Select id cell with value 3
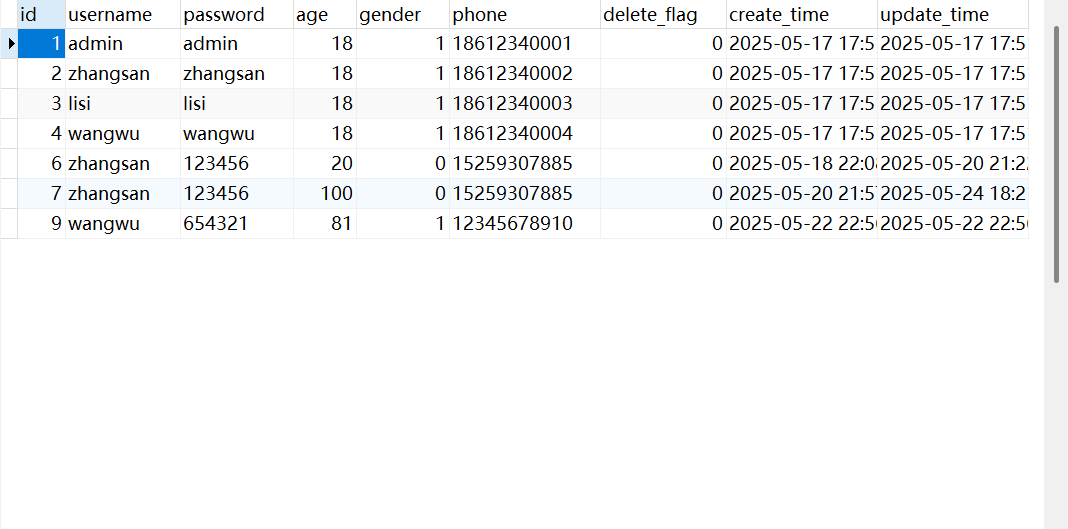Viewport: 1068px width, 529px height. click(x=42, y=103)
